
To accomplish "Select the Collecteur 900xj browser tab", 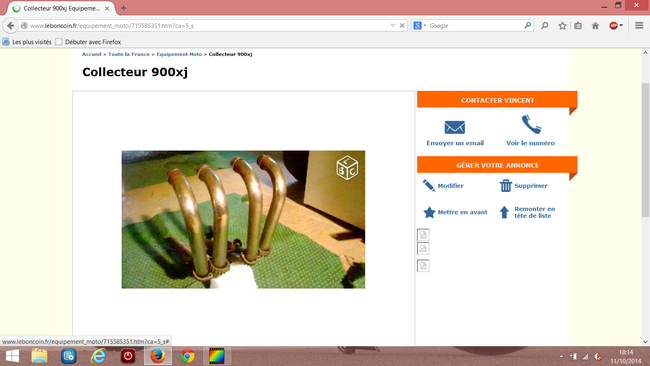I will pos(61,8).
